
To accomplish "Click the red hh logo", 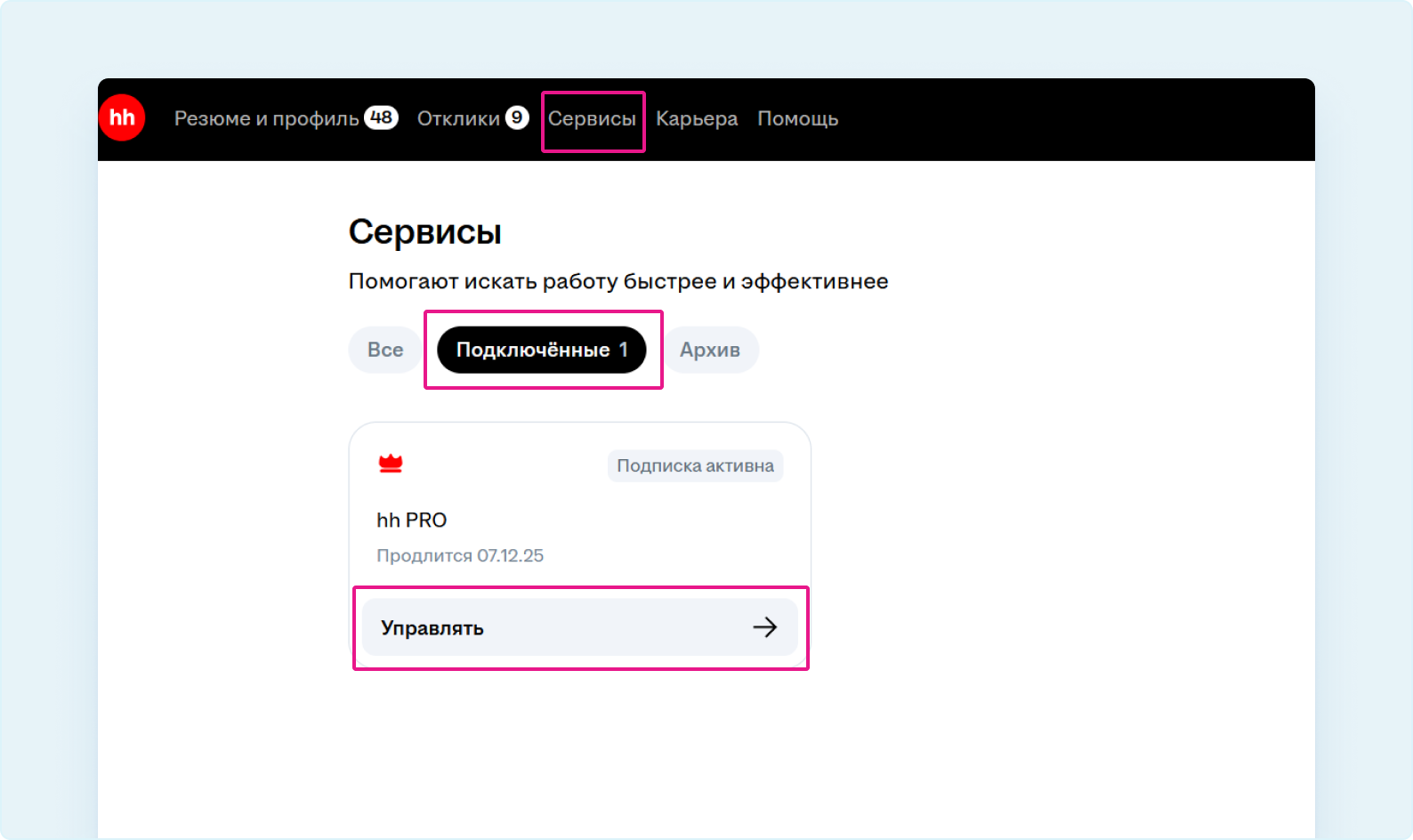I will [x=122, y=118].
